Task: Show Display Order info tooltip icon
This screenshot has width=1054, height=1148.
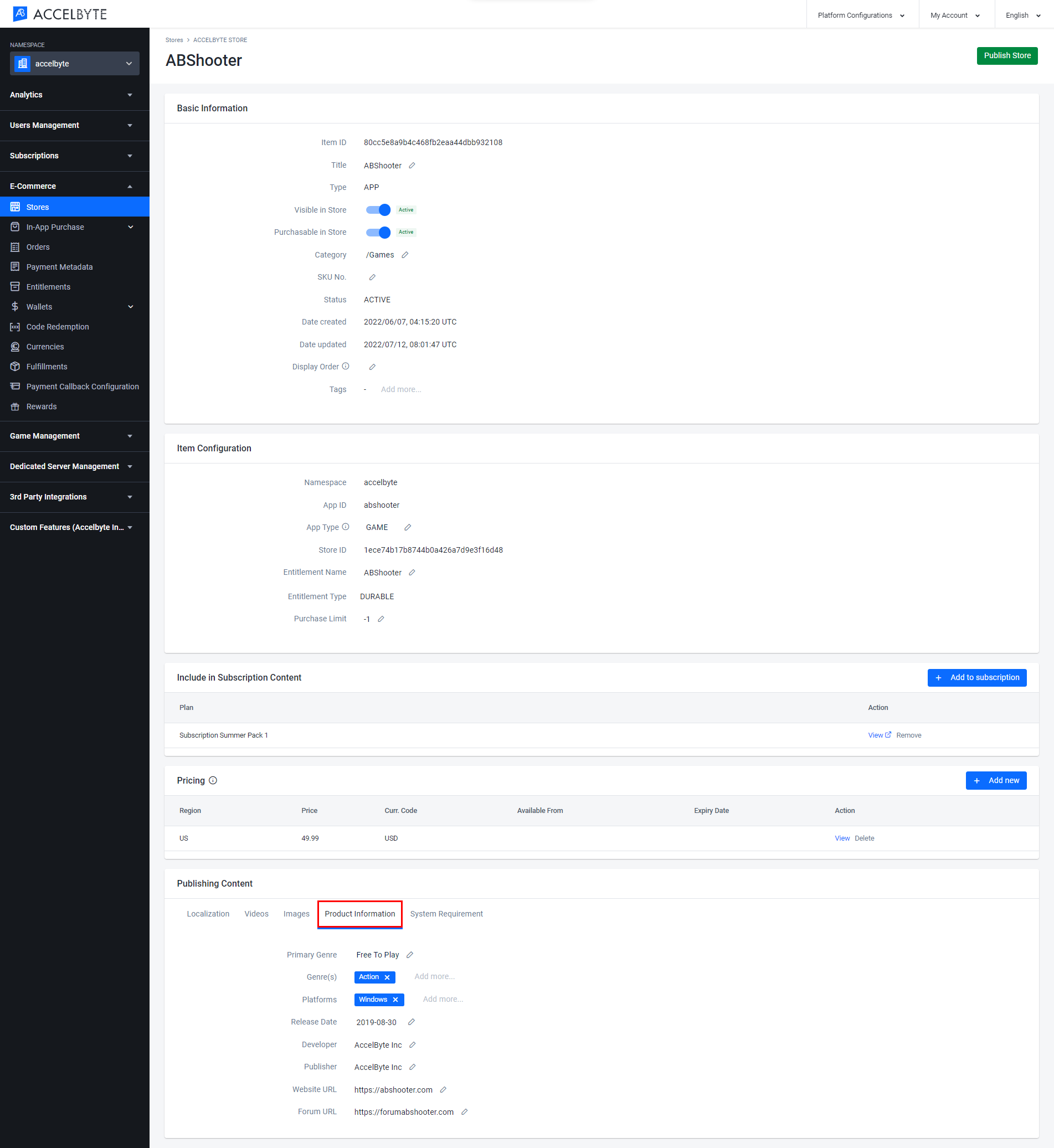Action: (346, 366)
